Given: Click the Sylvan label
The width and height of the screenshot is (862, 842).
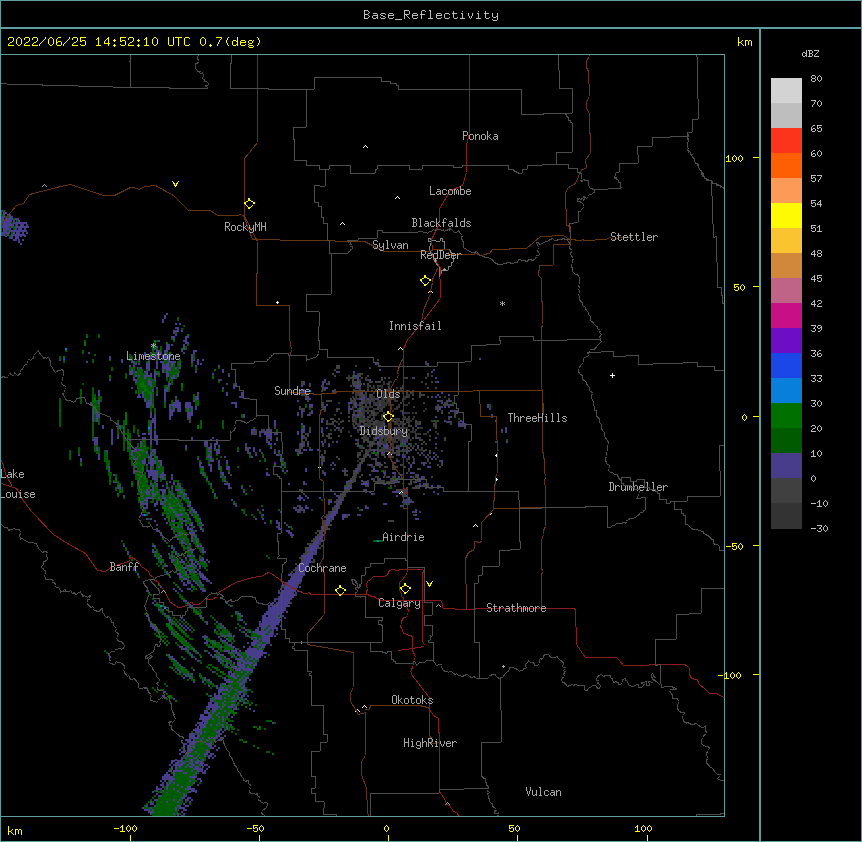Looking at the screenshot, I should [x=390, y=245].
